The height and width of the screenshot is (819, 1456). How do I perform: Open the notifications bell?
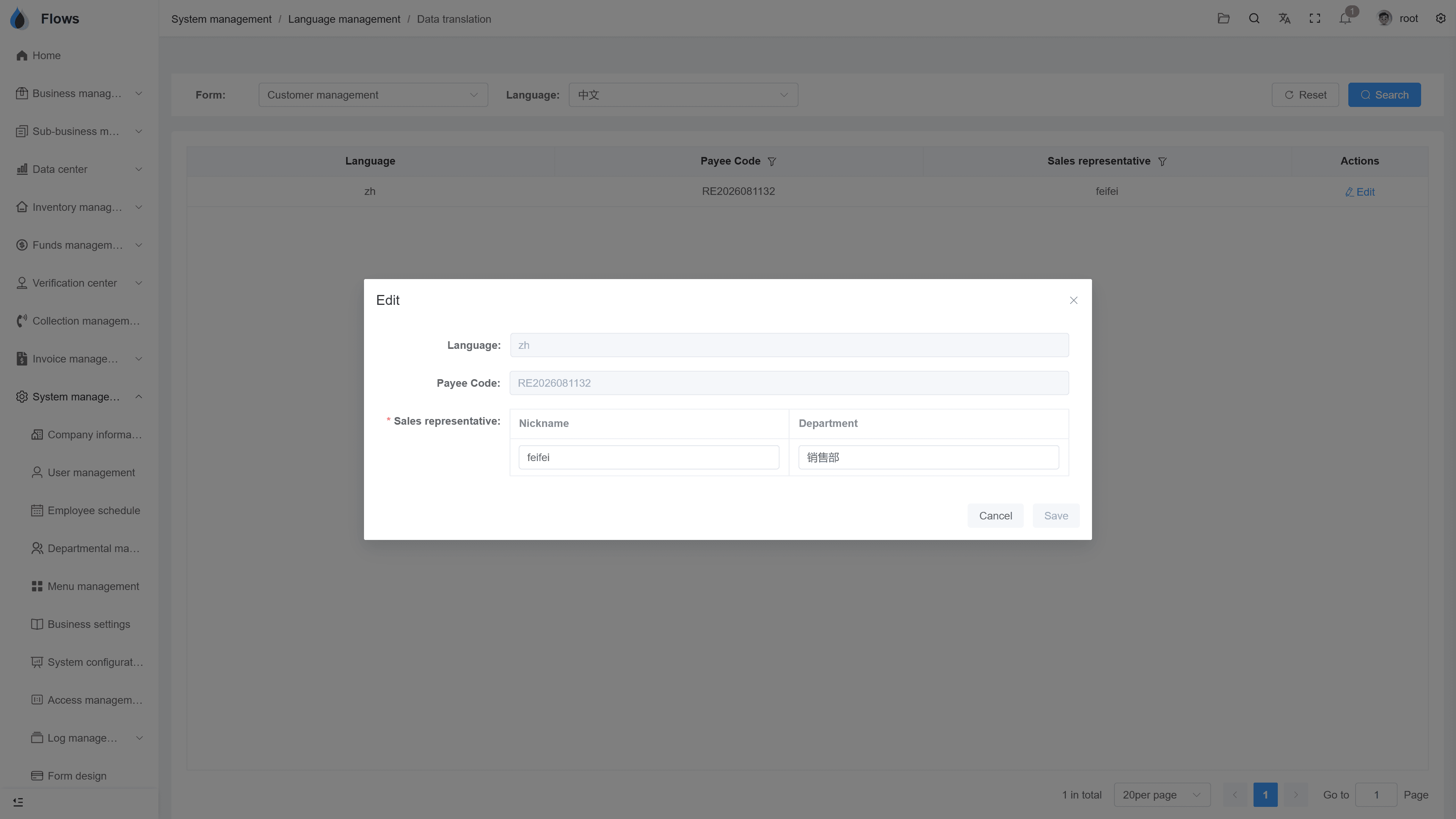[1346, 19]
